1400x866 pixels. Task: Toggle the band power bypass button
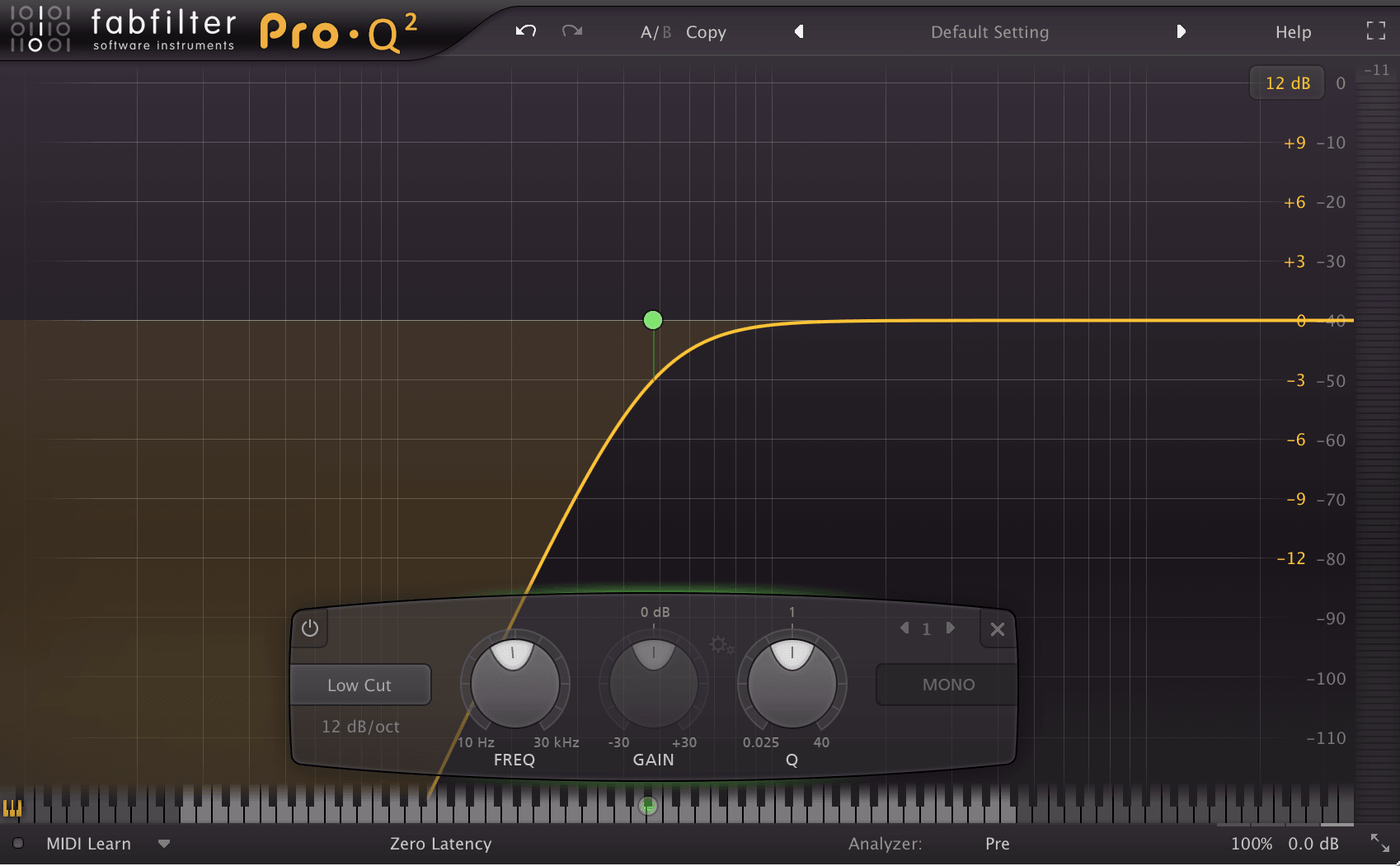tap(310, 628)
